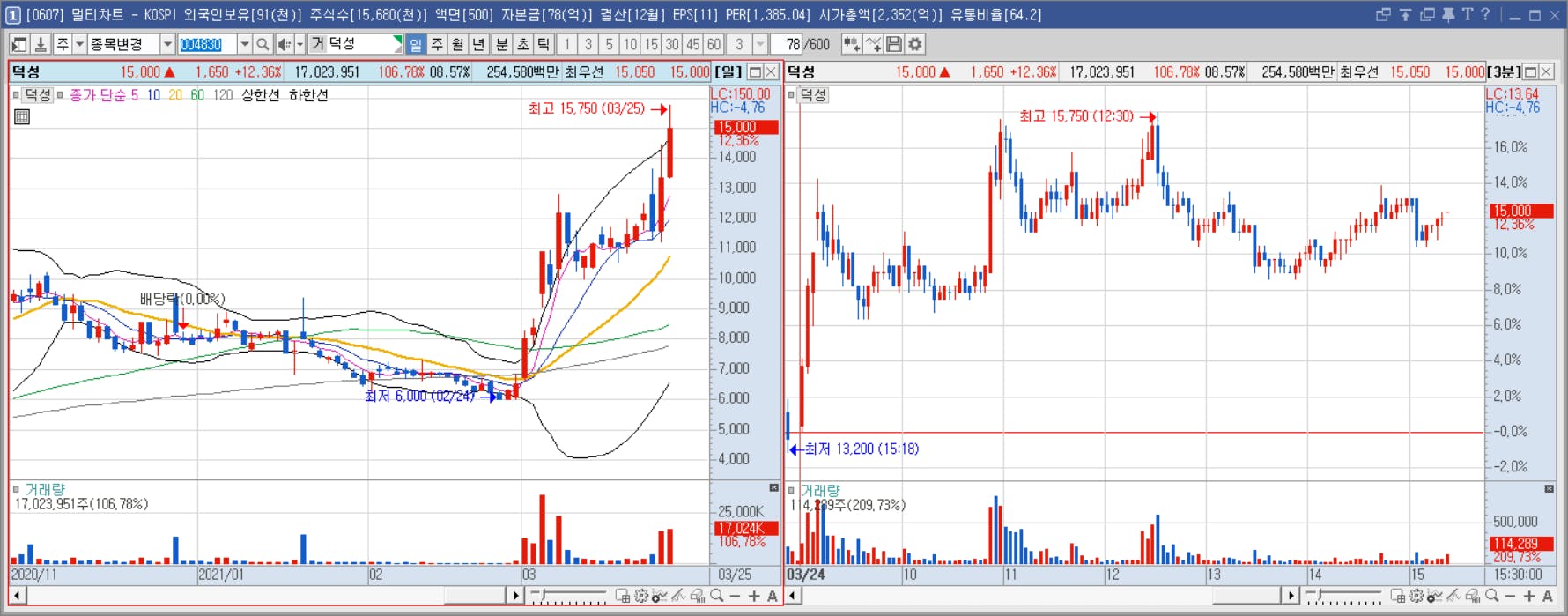Click 3분 chart bottom drawing tools icon
Screen dimensions: 1568x616
pos(1453,597)
